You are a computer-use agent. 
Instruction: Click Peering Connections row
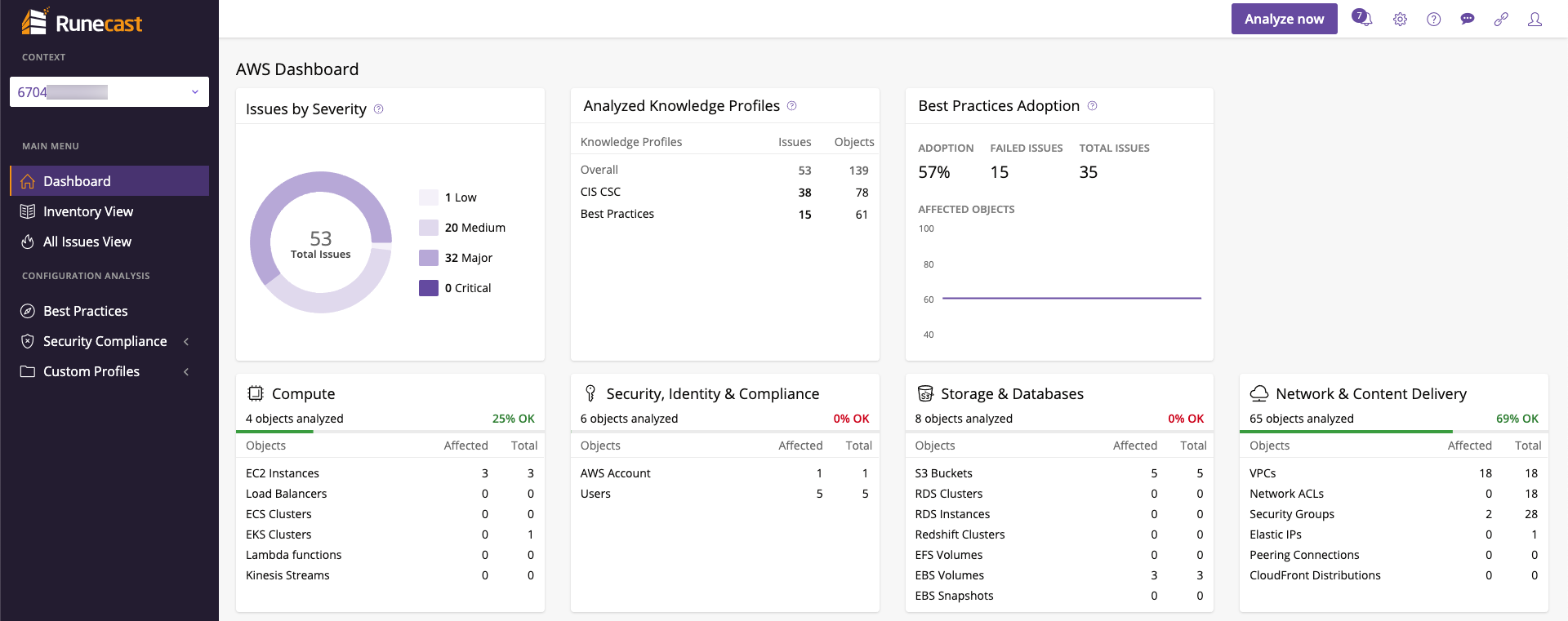coord(1394,555)
